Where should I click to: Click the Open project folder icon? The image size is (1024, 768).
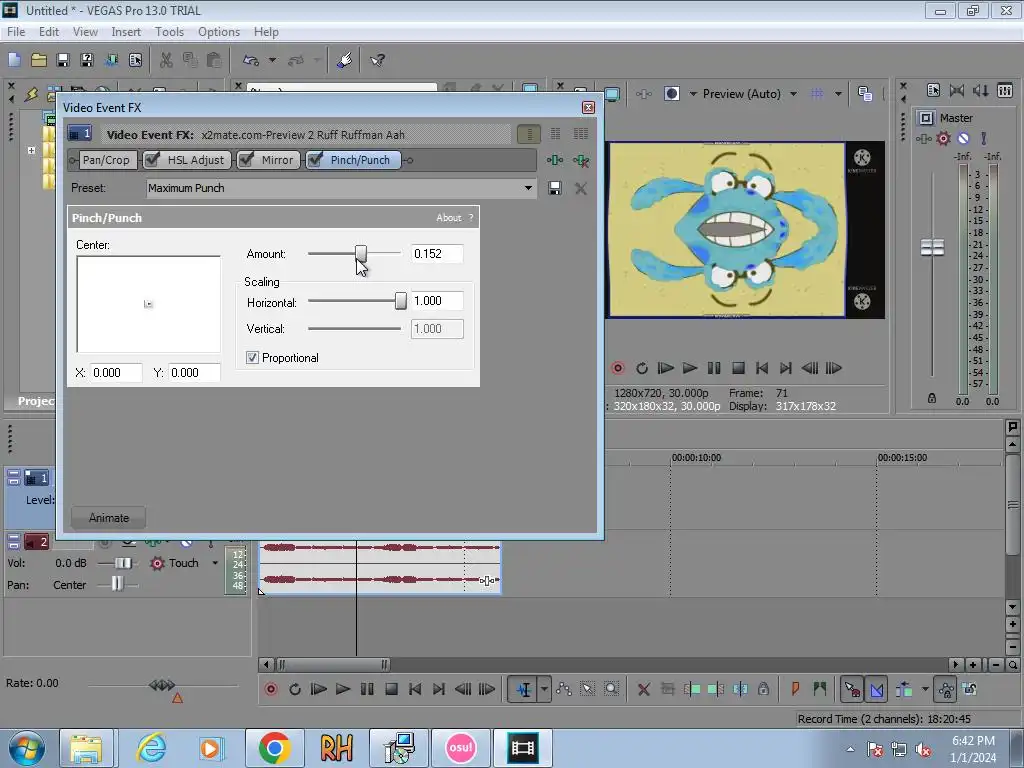pyautogui.click(x=39, y=60)
